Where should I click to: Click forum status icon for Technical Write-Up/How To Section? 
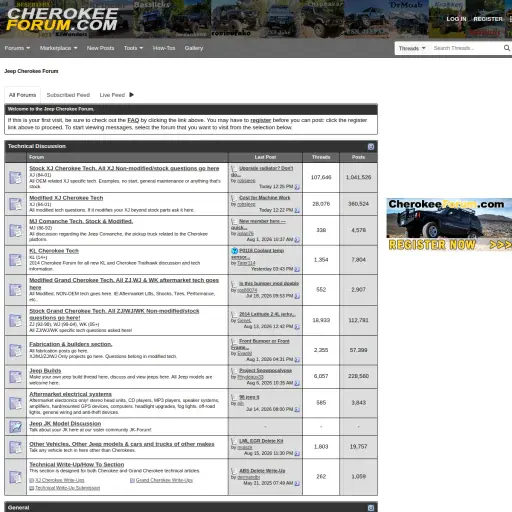(x=15, y=477)
